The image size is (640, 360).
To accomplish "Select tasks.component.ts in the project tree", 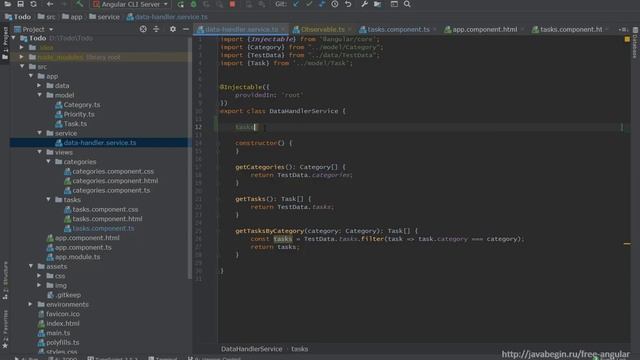I will [x=99, y=229].
